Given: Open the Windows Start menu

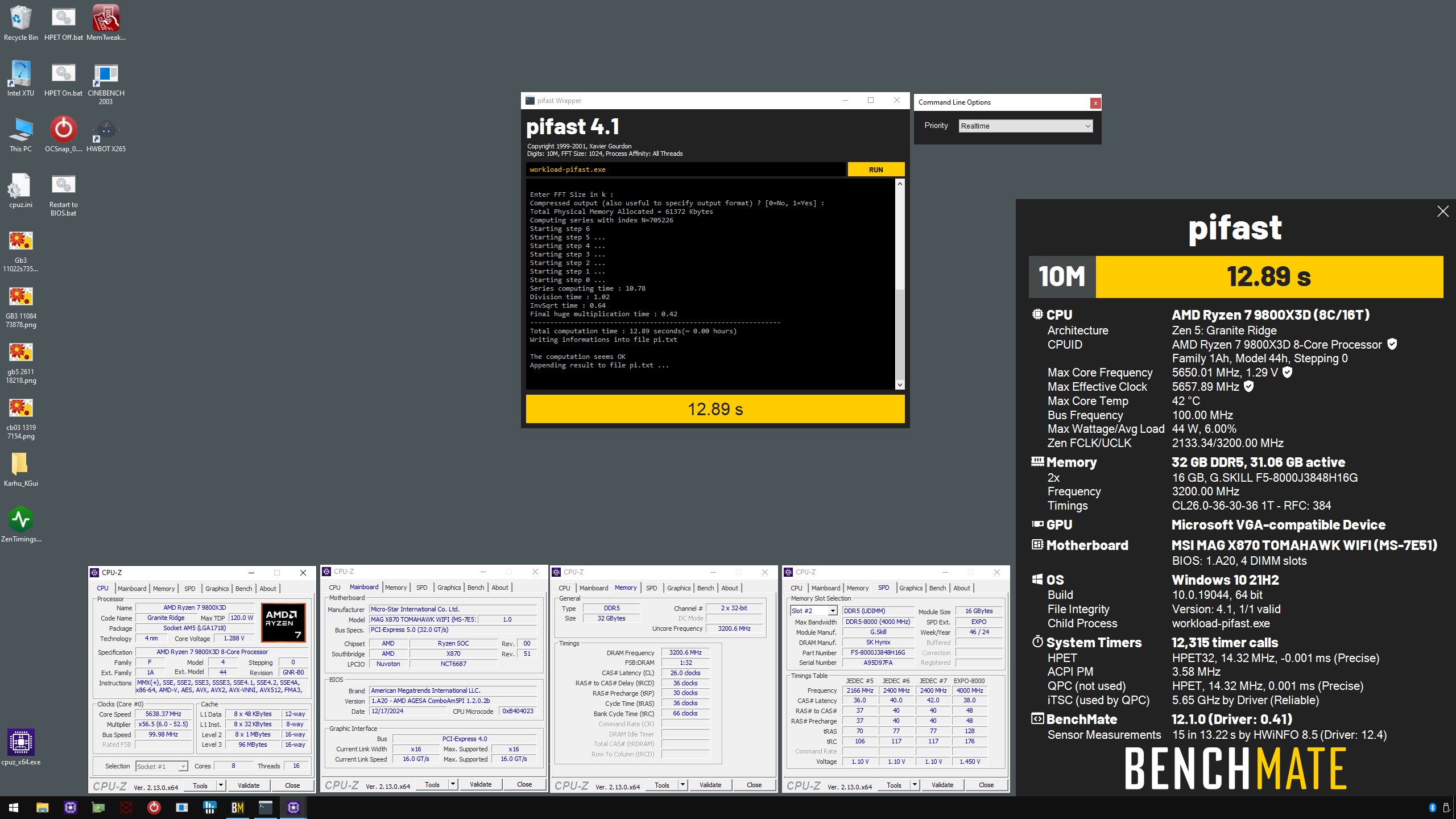Looking at the screenshot, I should [14, 808].
